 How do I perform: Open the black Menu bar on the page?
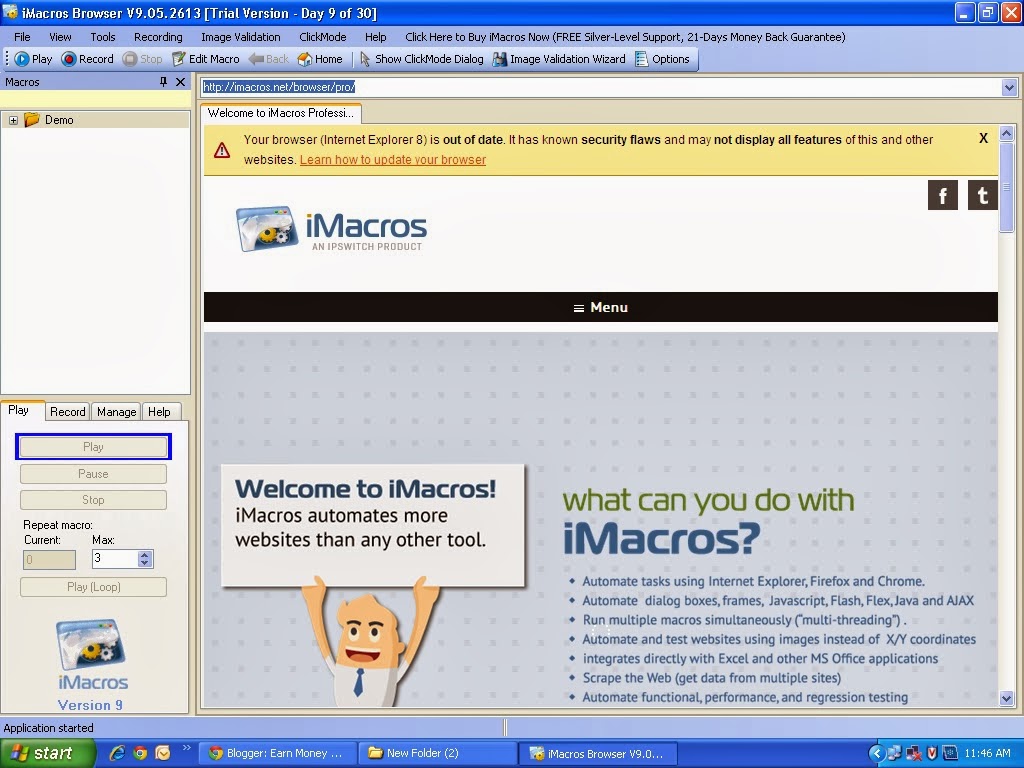[x=600, y=307]
